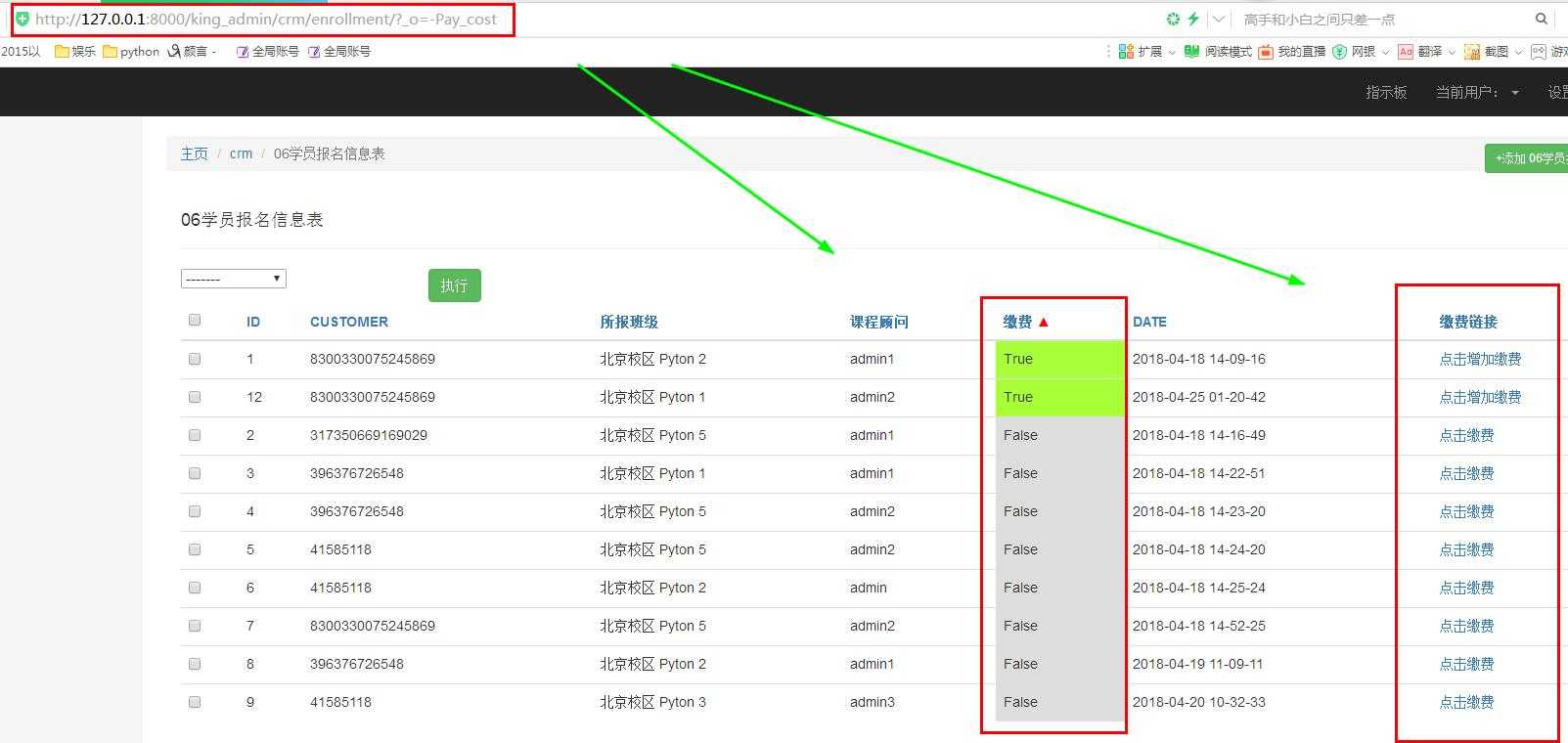Check the row with ID 4
This screenshot has height=743, width=1568.
pyautogui.click(x=195, y=511)
